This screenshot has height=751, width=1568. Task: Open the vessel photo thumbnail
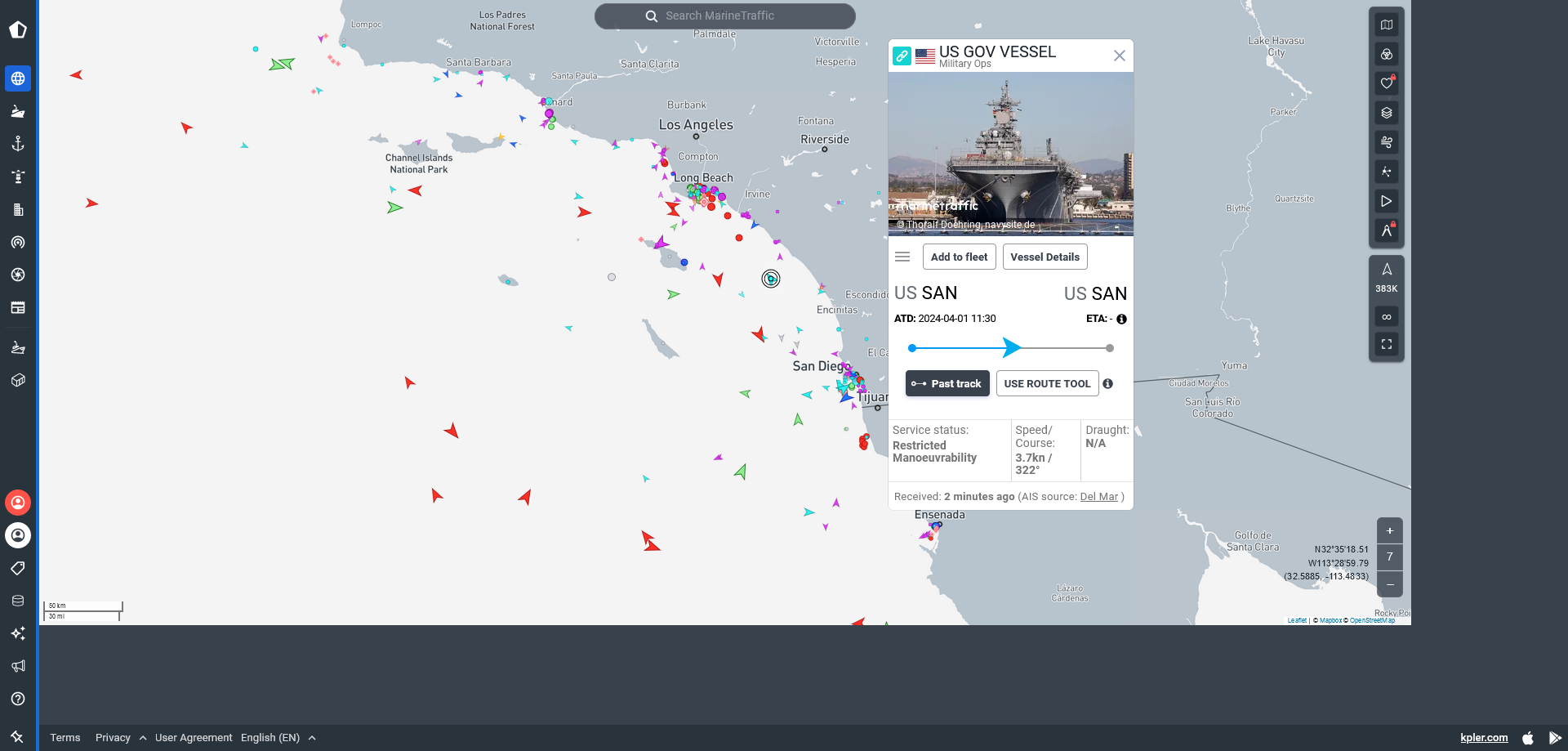click(x=1011, y=154)
